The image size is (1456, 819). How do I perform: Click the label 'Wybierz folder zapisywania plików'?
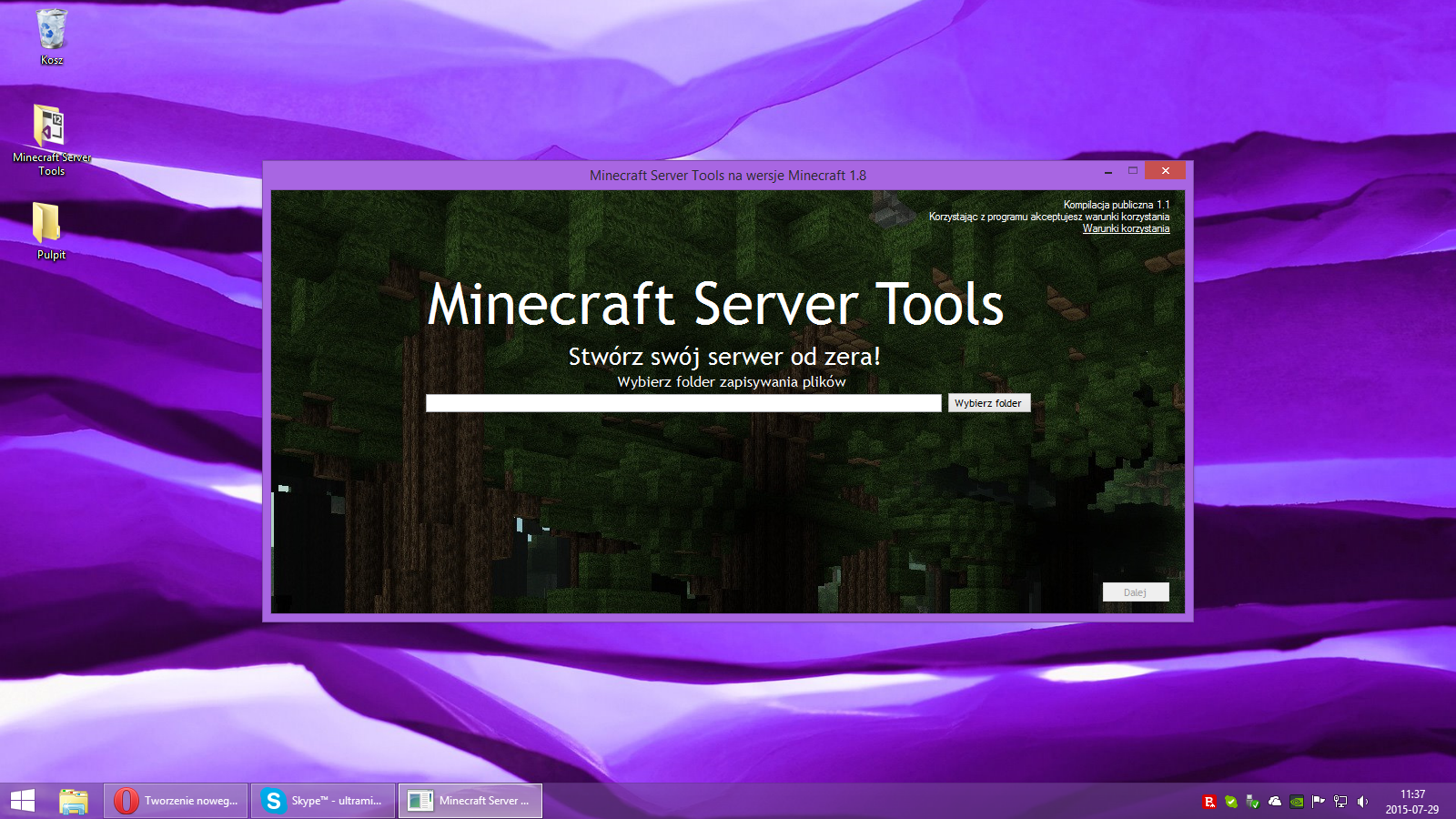pyautogui.click(x=732, y=382)
